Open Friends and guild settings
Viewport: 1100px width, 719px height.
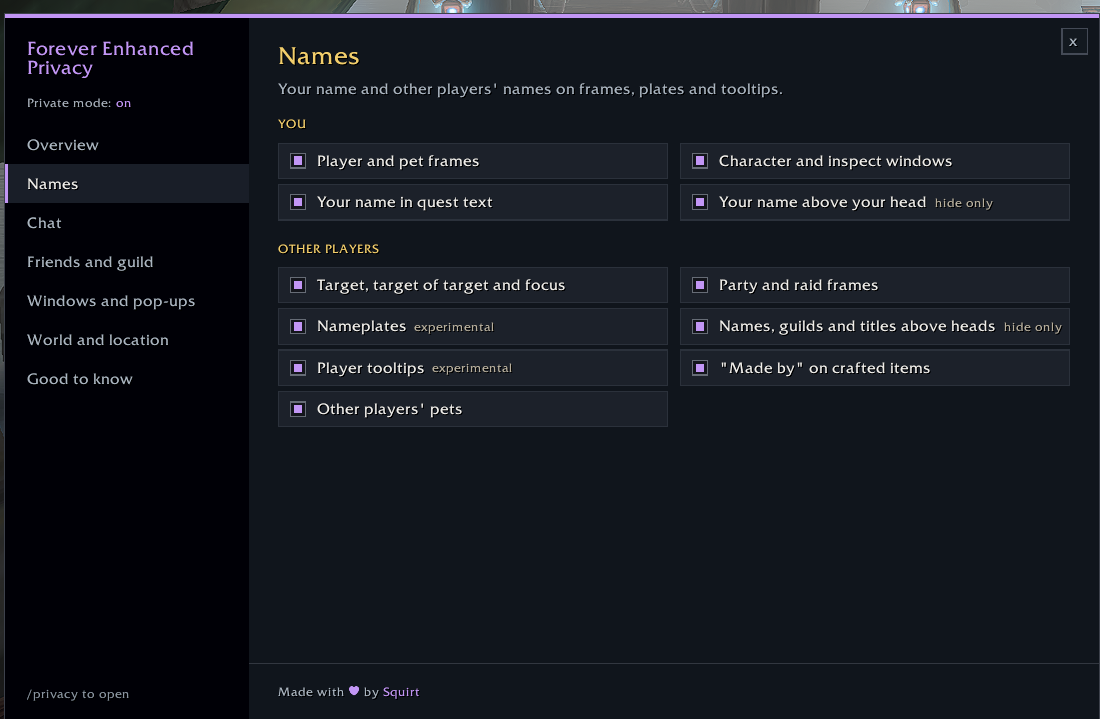point(127,262)
